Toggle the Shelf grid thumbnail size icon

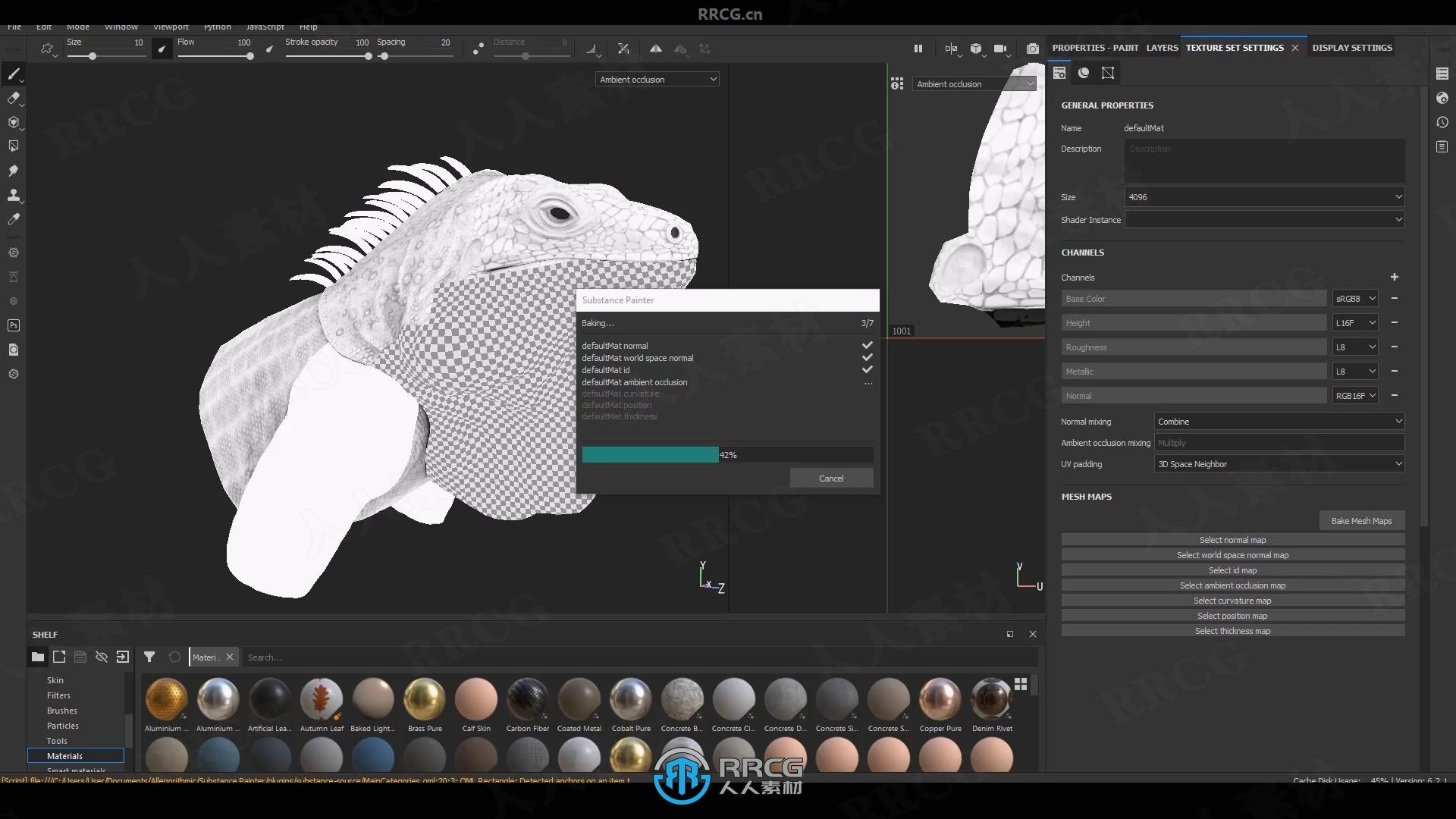click(x=1021, y=684)
